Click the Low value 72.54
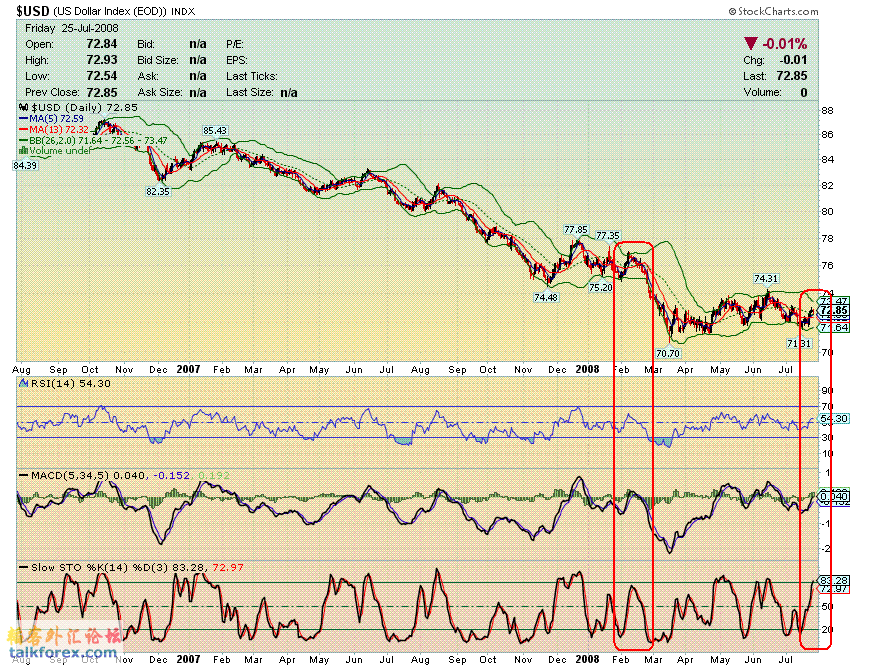This screenshot has width=871, height=668. point(102,76)
